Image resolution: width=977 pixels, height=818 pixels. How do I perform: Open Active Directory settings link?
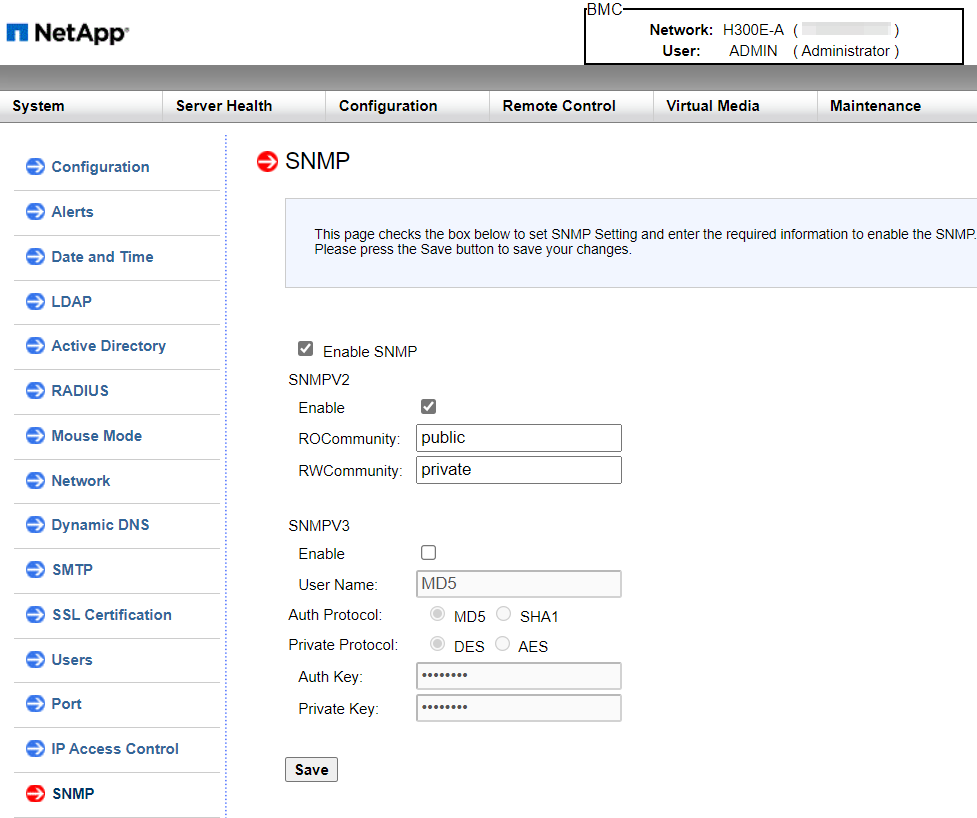(x=108, y=346)
